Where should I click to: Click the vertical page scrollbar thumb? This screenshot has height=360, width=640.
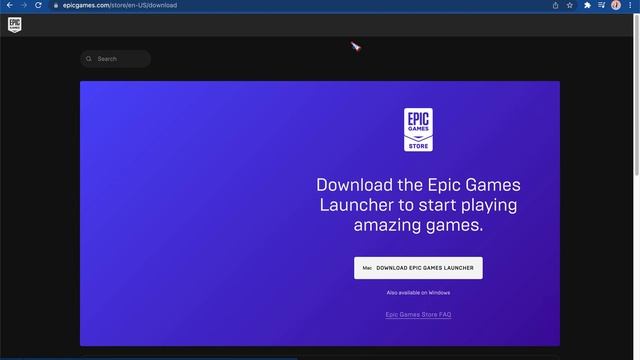pos(637,95)
